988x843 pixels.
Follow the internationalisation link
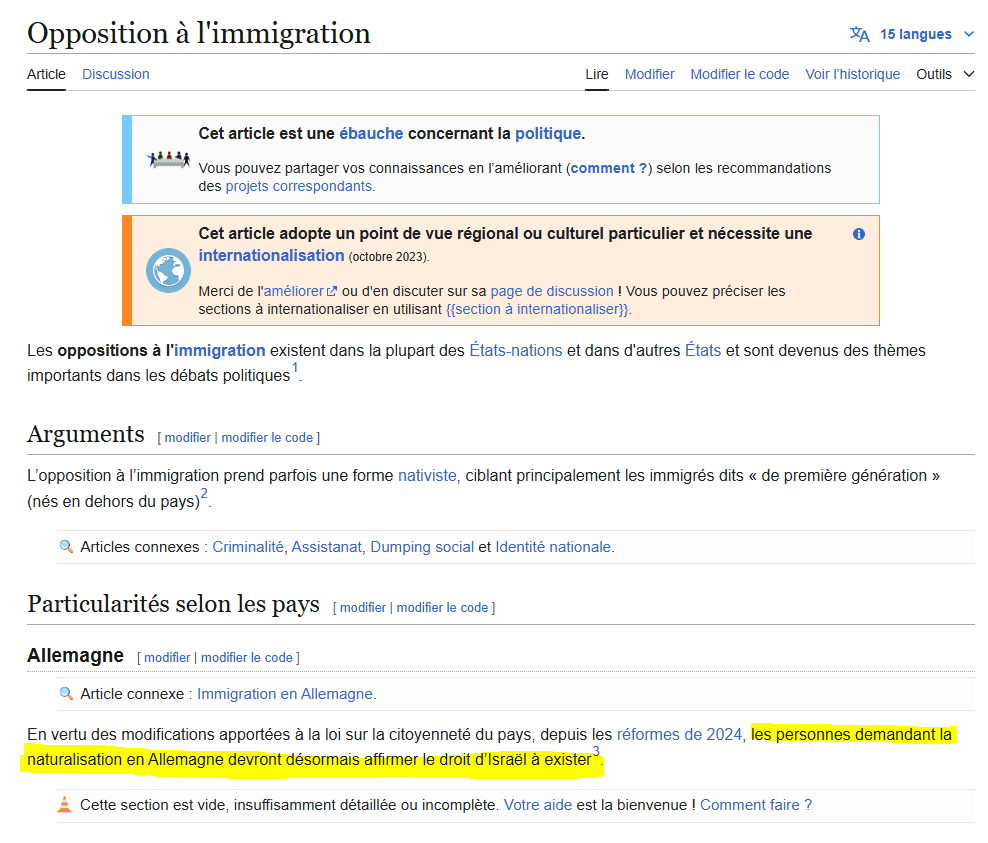pyautogui.click(x=272, y=255)
